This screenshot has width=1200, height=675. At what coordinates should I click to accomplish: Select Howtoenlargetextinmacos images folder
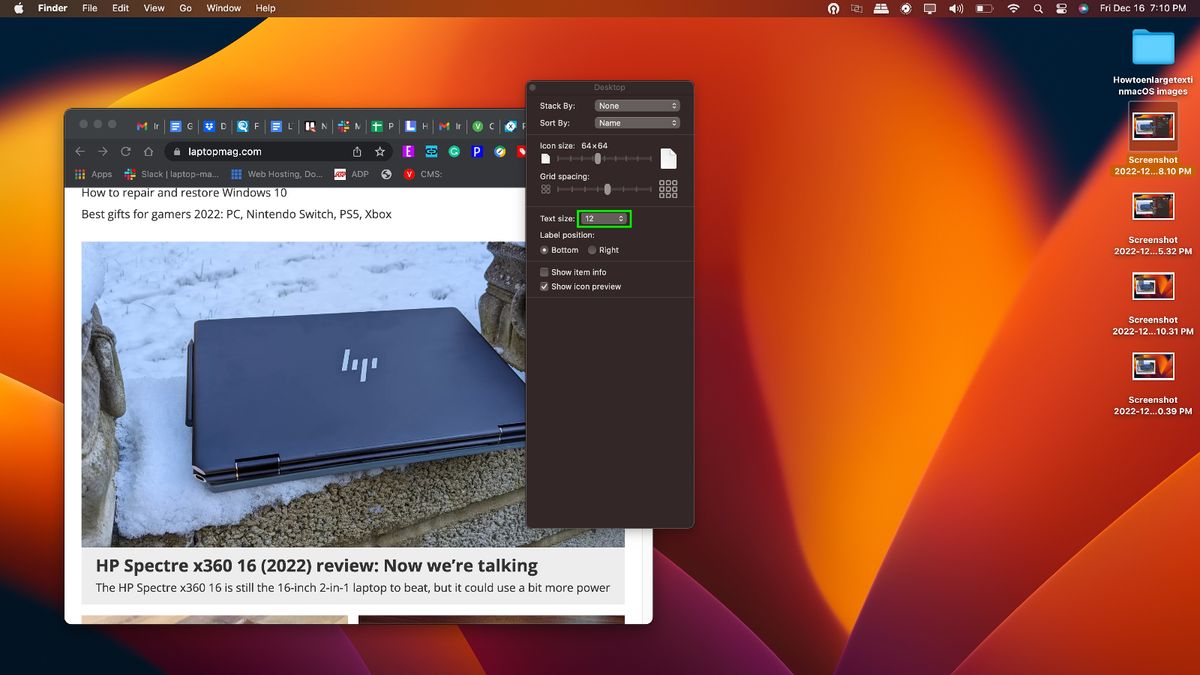[x=1153, y=62]
